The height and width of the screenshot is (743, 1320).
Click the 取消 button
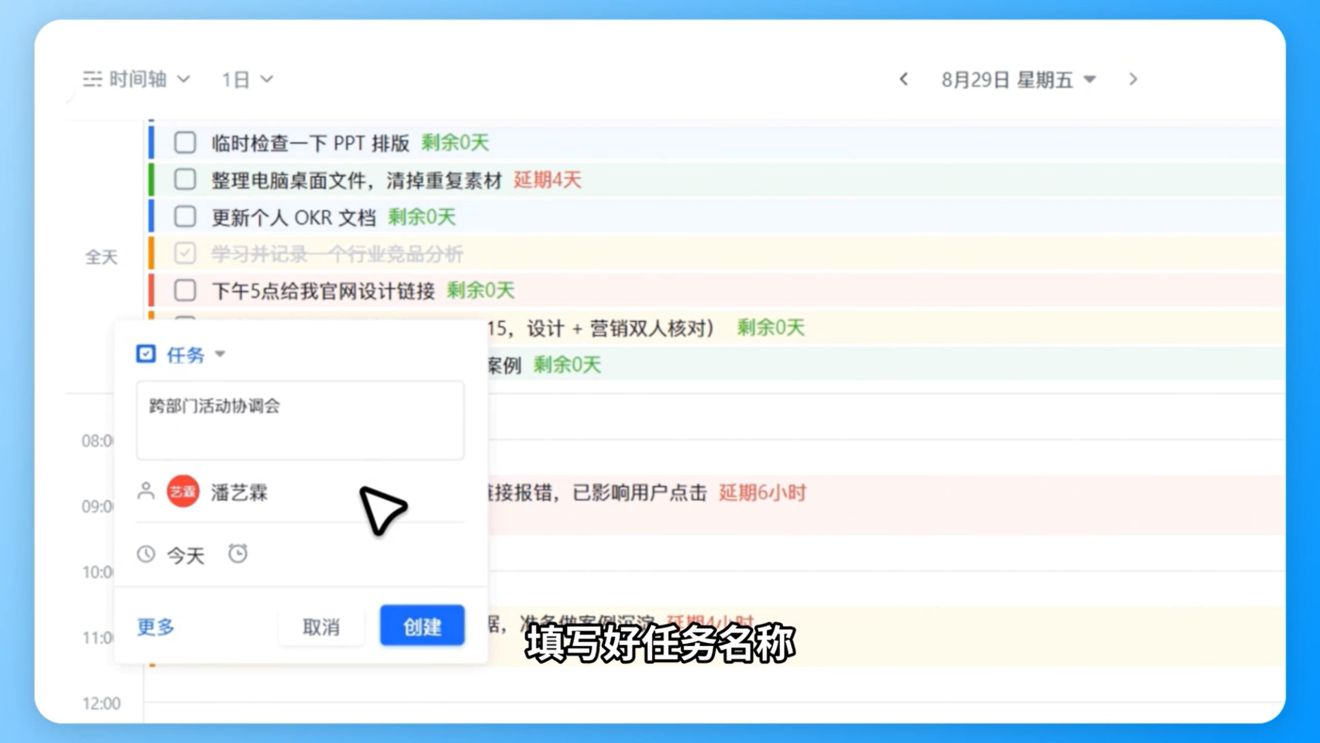(x=321, y=626)
